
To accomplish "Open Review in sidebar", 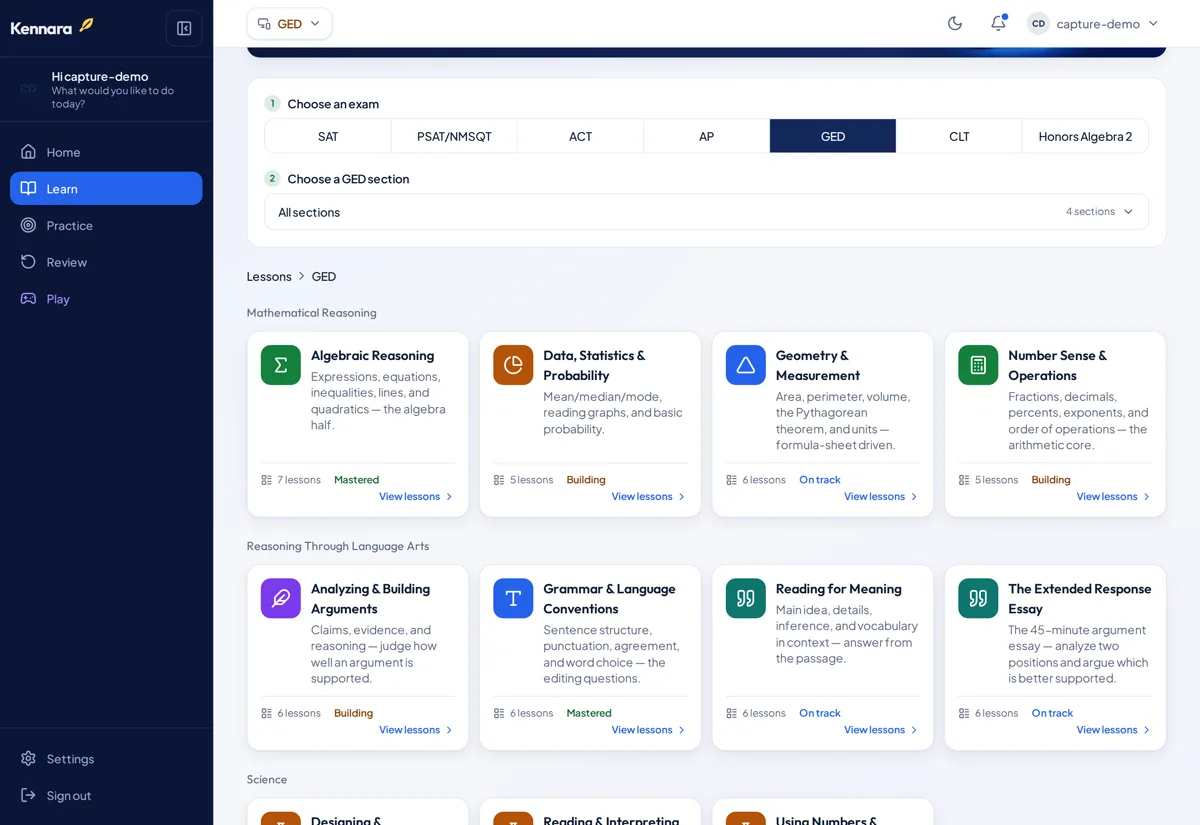I will (x=106, y=262).
